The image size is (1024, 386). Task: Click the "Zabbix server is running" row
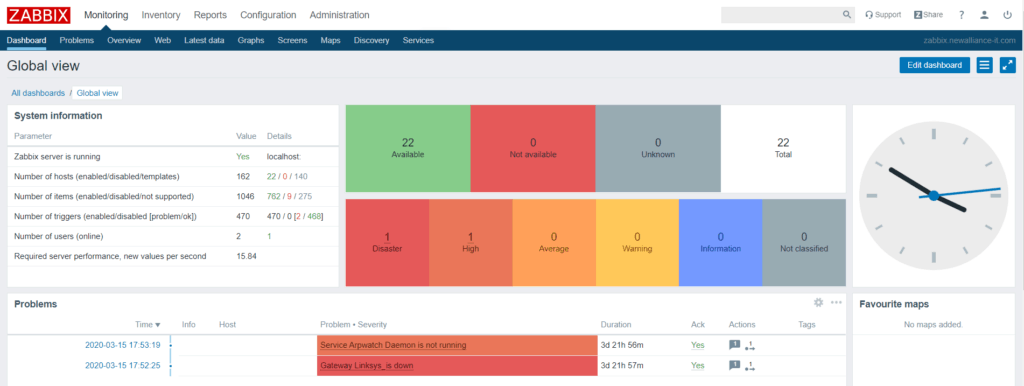click(173, 157)
